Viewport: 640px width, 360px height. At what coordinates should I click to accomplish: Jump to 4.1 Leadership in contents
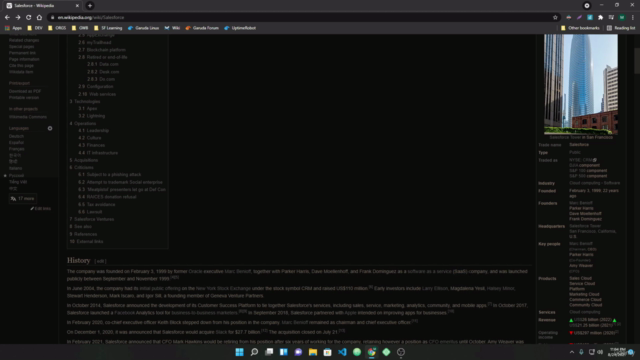(x=93, y=131)
